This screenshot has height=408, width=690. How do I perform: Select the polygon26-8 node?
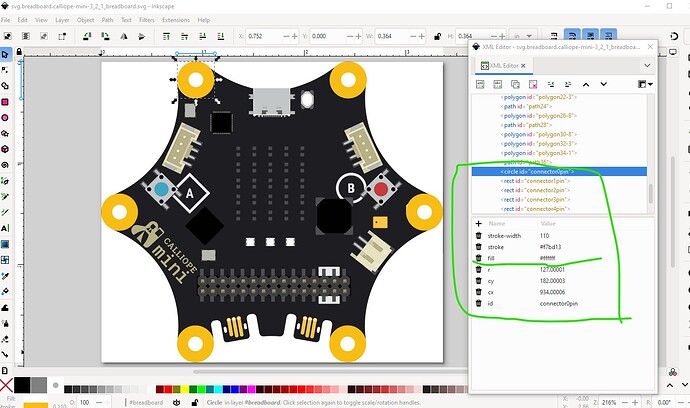[538, 116]
